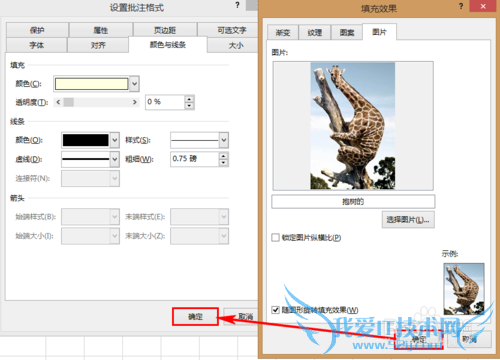Image resolution: width=500 pixels, height=360 pixels.
Task: Open the 大小 tab
Action: point(233,45)
